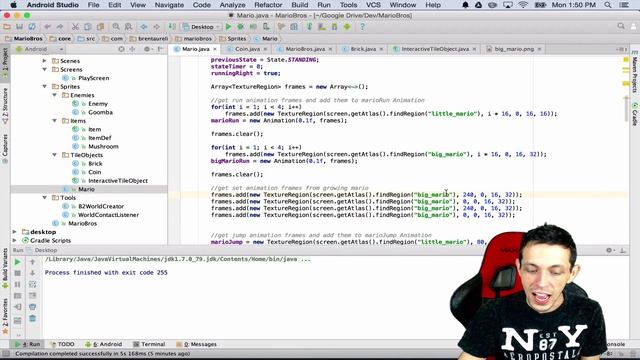Switch to MarioBros.java tab

tap(304, 49)
